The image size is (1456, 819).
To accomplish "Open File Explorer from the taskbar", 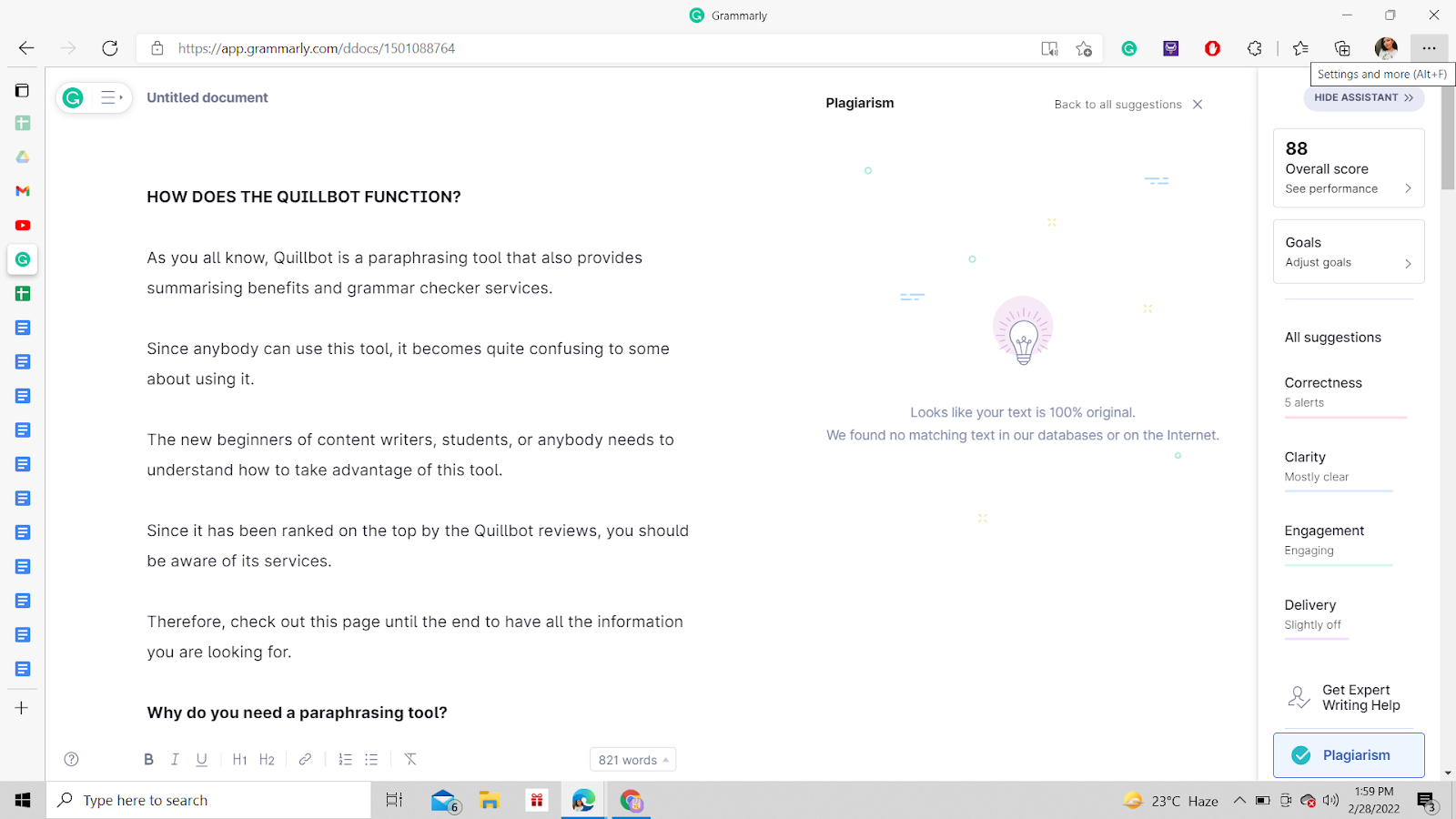I will click(490, 801).
